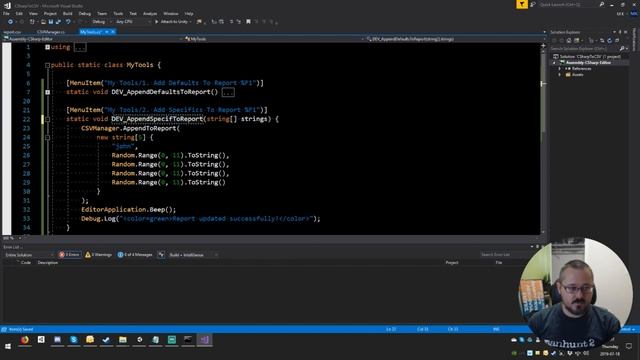640x360 pixels.
Task: Switch to the CSVManager.cs tab
Action: click(51, 32)
